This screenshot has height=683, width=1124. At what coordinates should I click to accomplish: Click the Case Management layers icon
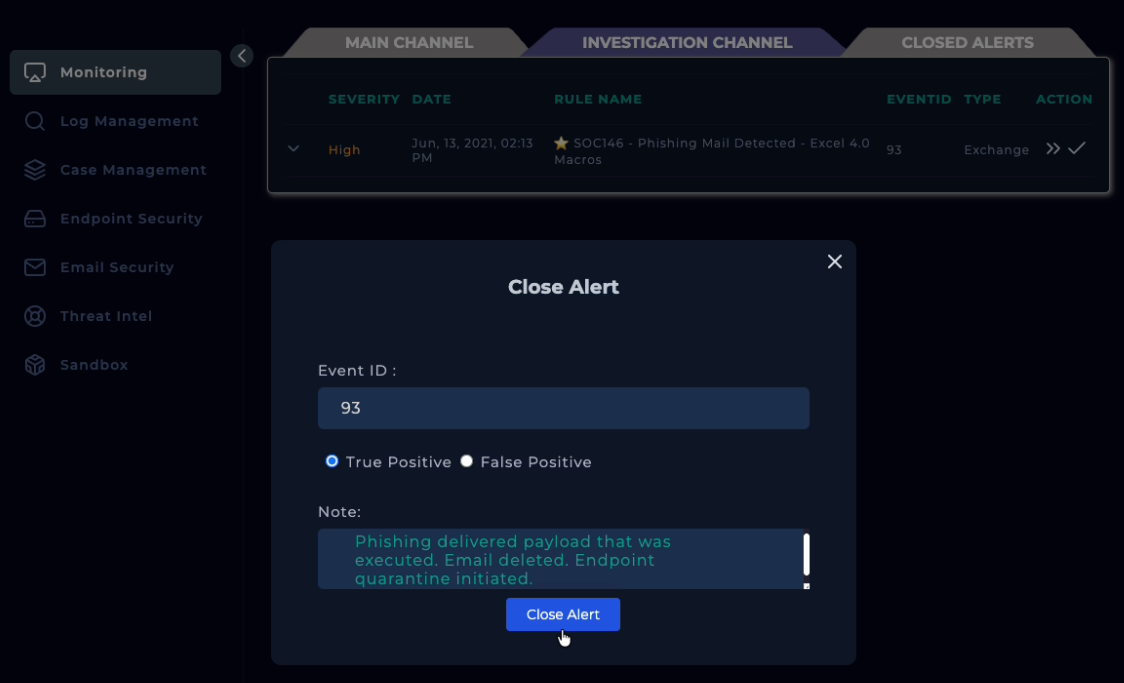[35, 170]
